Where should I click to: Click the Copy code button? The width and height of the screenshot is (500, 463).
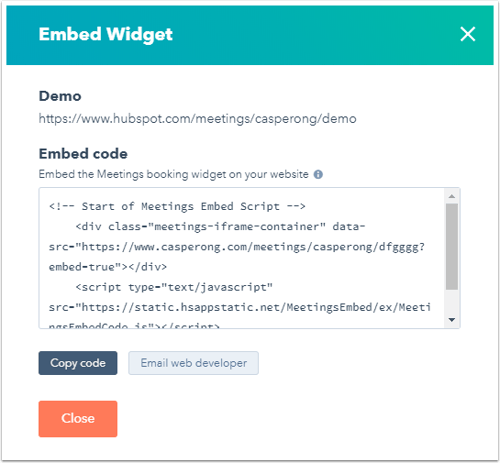pos(78,363)
